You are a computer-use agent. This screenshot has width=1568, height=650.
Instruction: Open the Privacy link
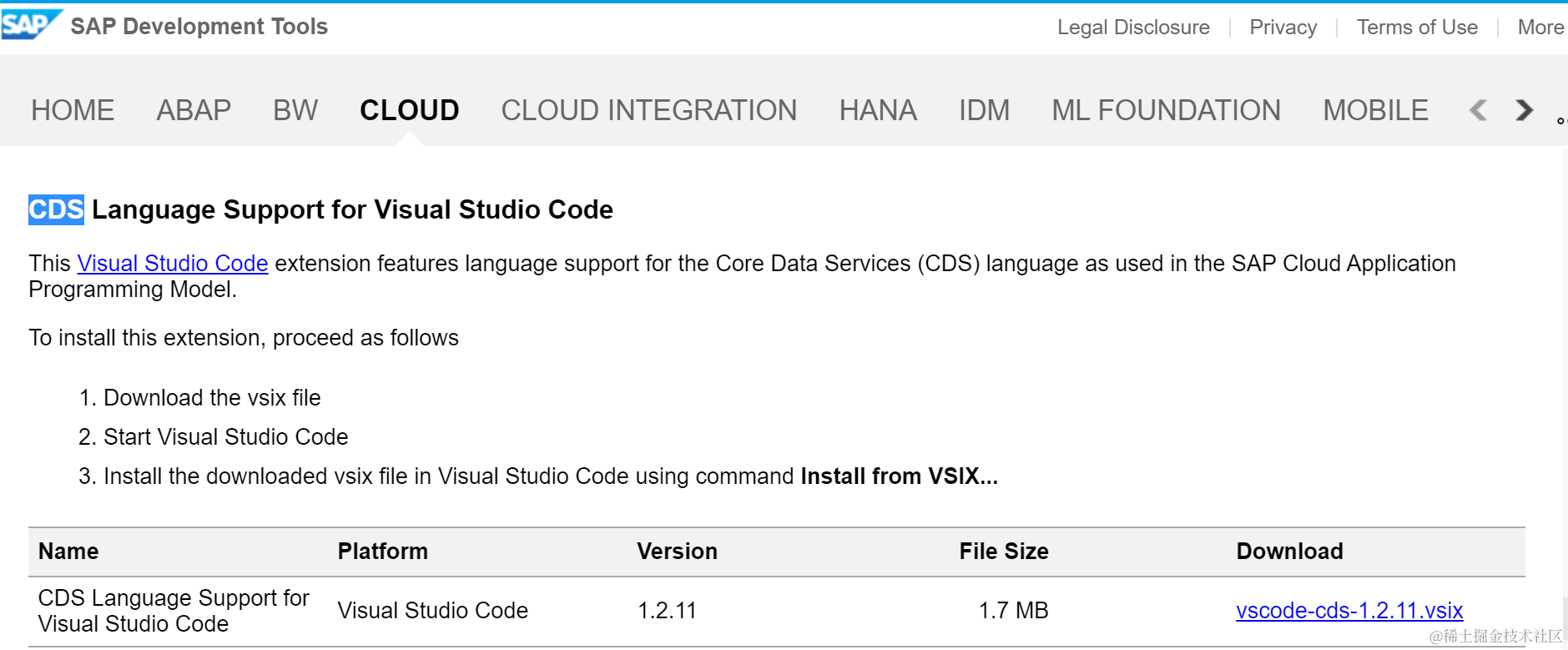(1283, 28)
